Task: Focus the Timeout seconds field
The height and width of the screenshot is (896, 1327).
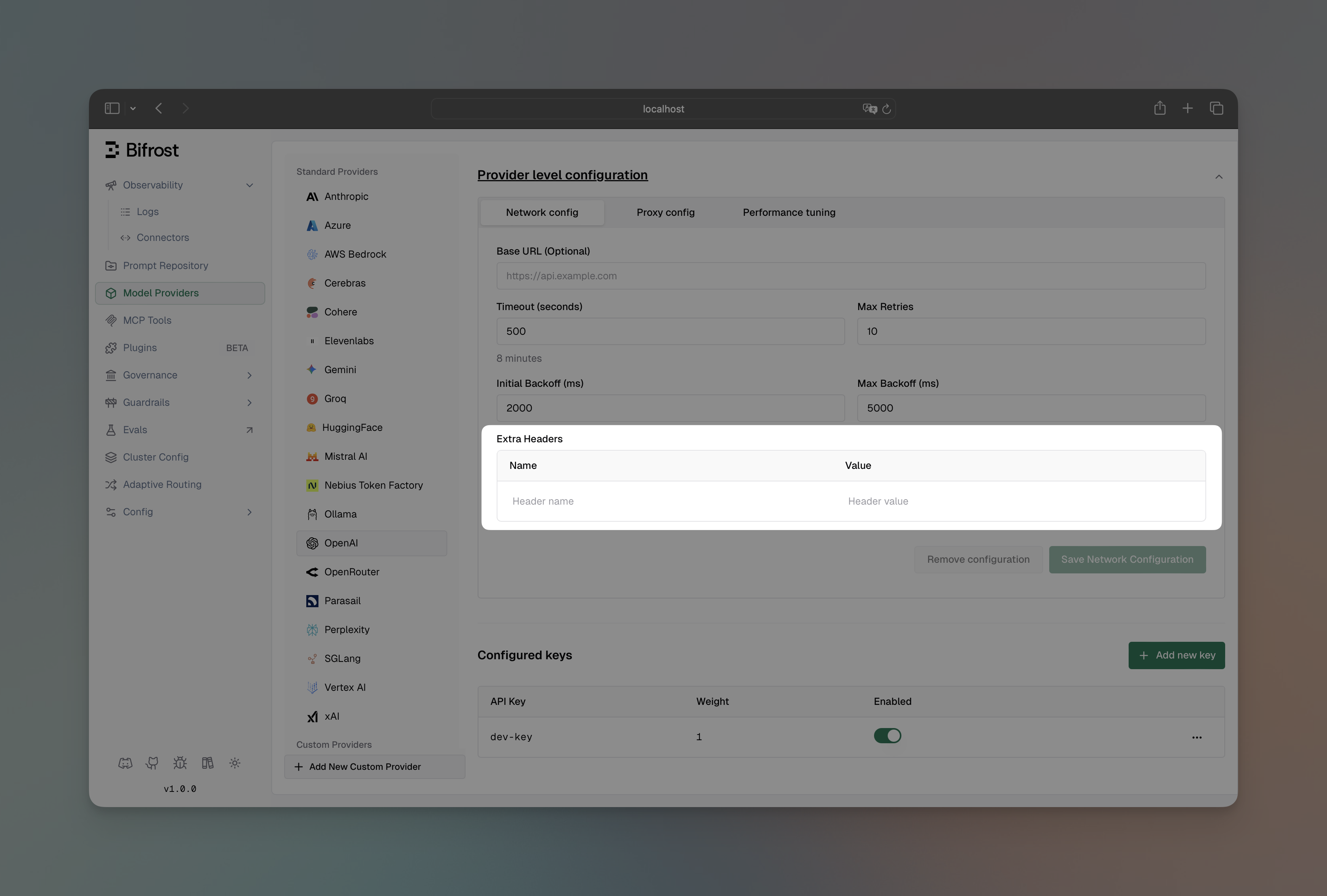Action: click(x=670, y=331)
